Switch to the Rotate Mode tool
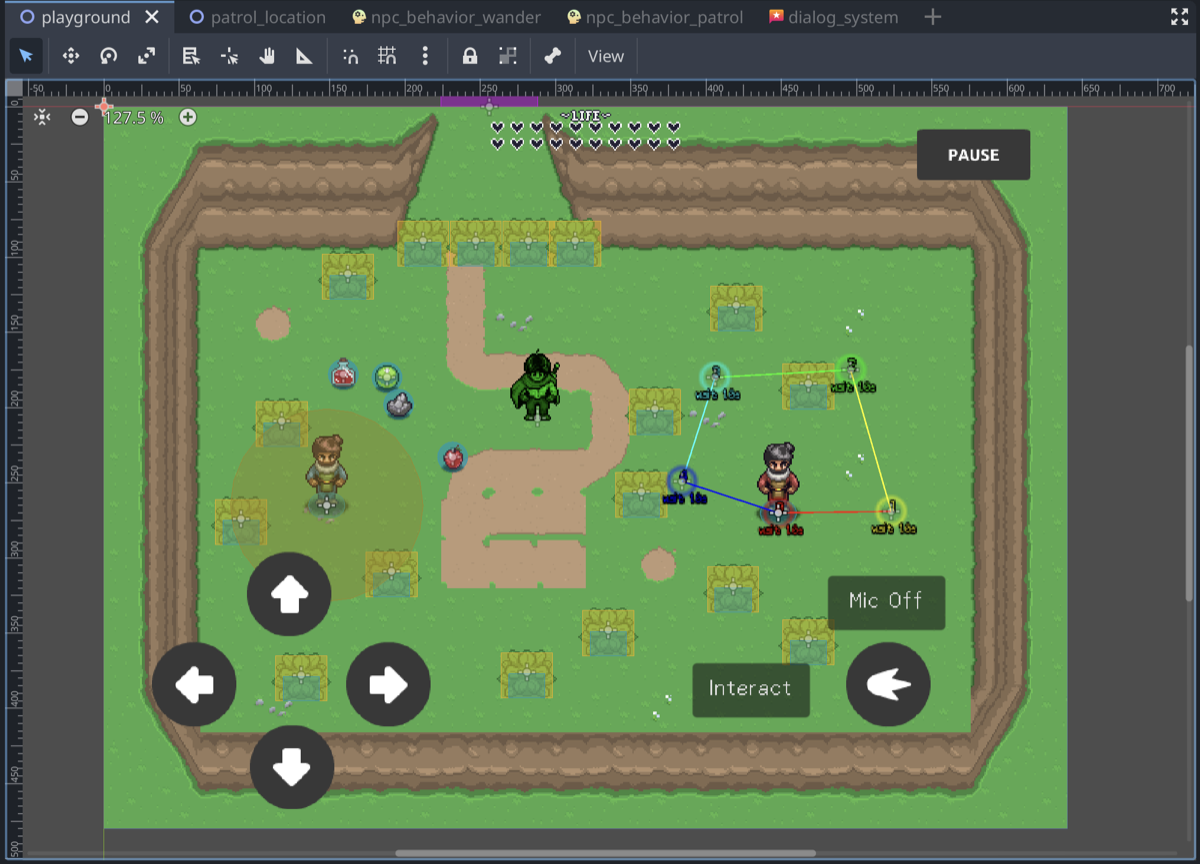This screenshot has height=864, width=1200. (109, 56)
